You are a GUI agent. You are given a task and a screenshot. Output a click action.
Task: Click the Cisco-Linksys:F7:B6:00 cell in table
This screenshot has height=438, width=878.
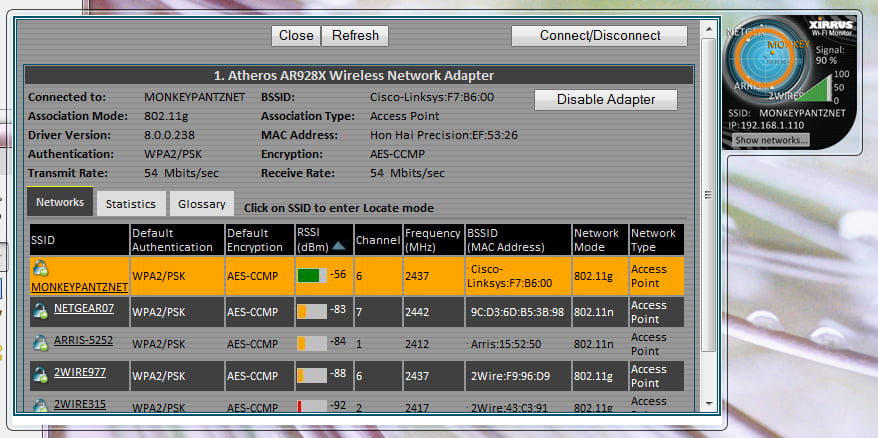518,276
